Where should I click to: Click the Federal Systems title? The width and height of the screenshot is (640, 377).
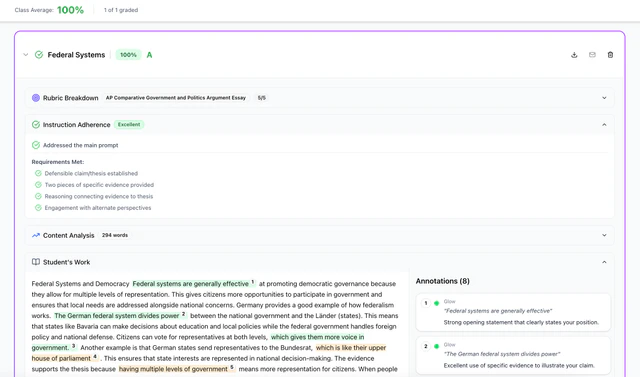pyautogui.click(x=76, y=55)
